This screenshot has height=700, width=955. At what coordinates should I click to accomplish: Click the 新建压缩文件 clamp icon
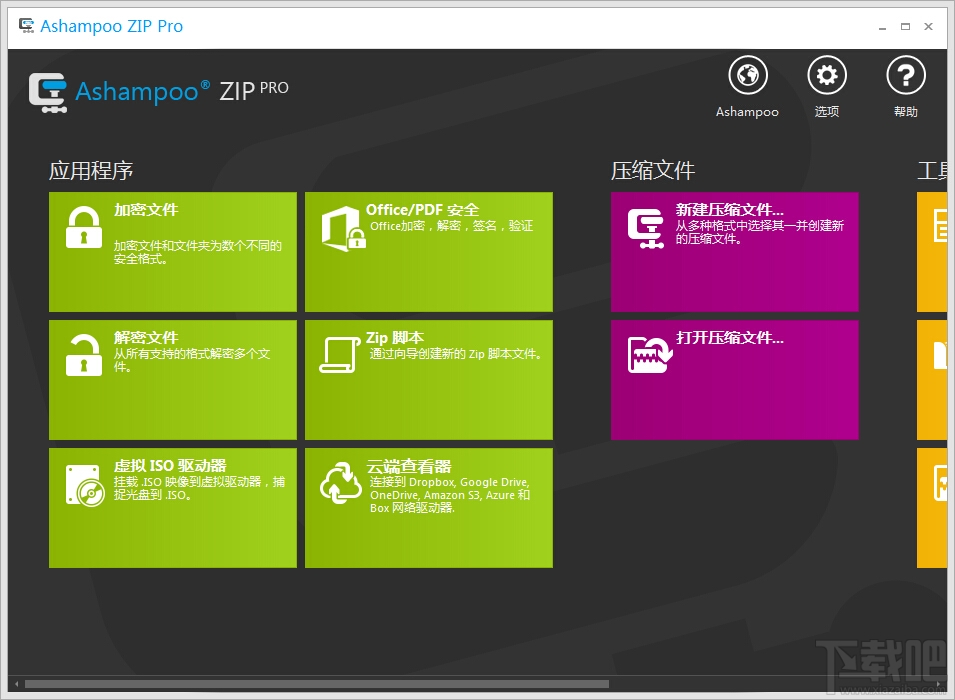pos(646,228)
